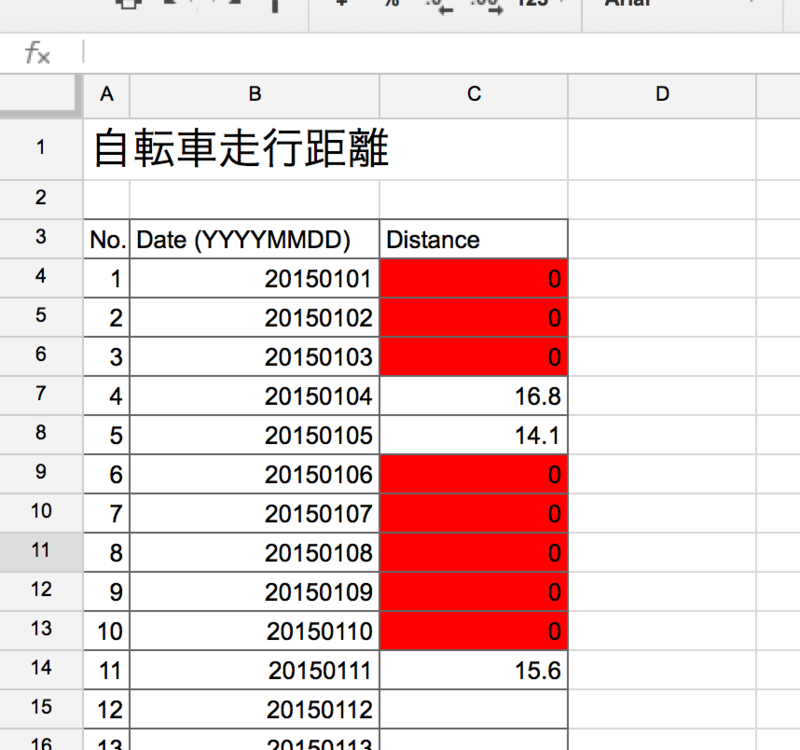Click date cell 20150104
The height and width of the screenshot is (750, 800).
(255, 396)
